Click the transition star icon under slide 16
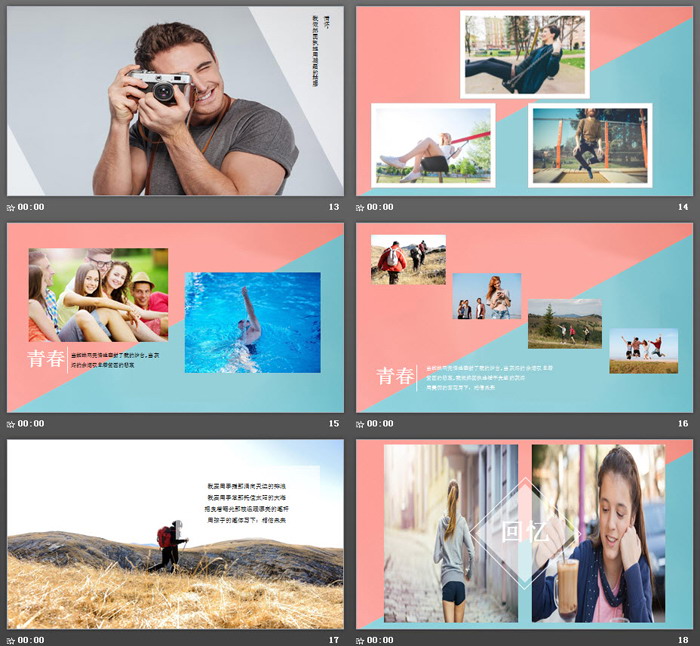The image size is (700, 646). (x=360, y=424)
